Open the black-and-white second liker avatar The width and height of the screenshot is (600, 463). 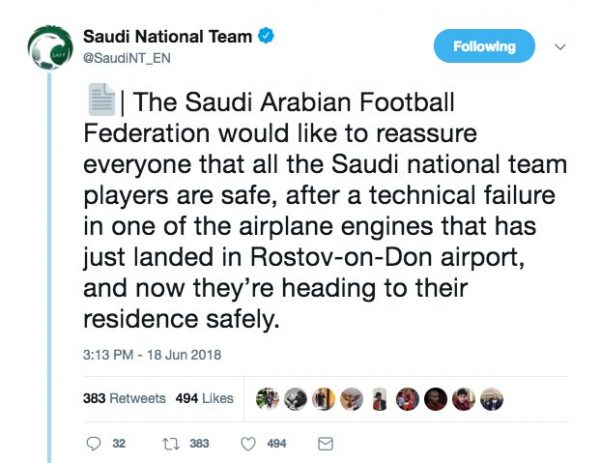click(x=294, y=398)
